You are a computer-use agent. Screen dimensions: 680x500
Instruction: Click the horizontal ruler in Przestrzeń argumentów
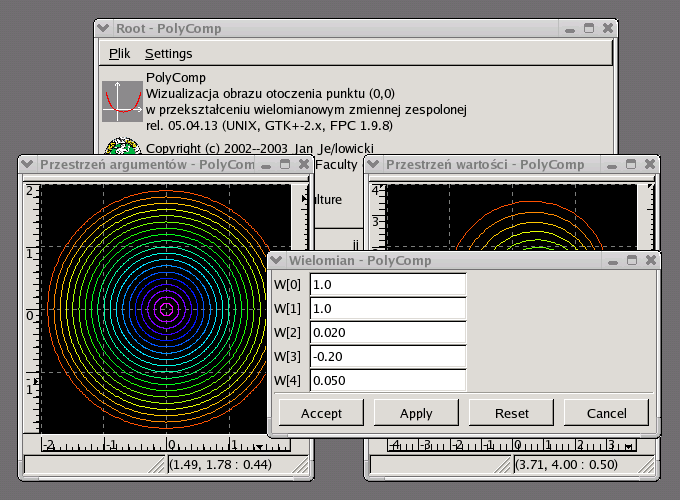(x=166, y=444)
